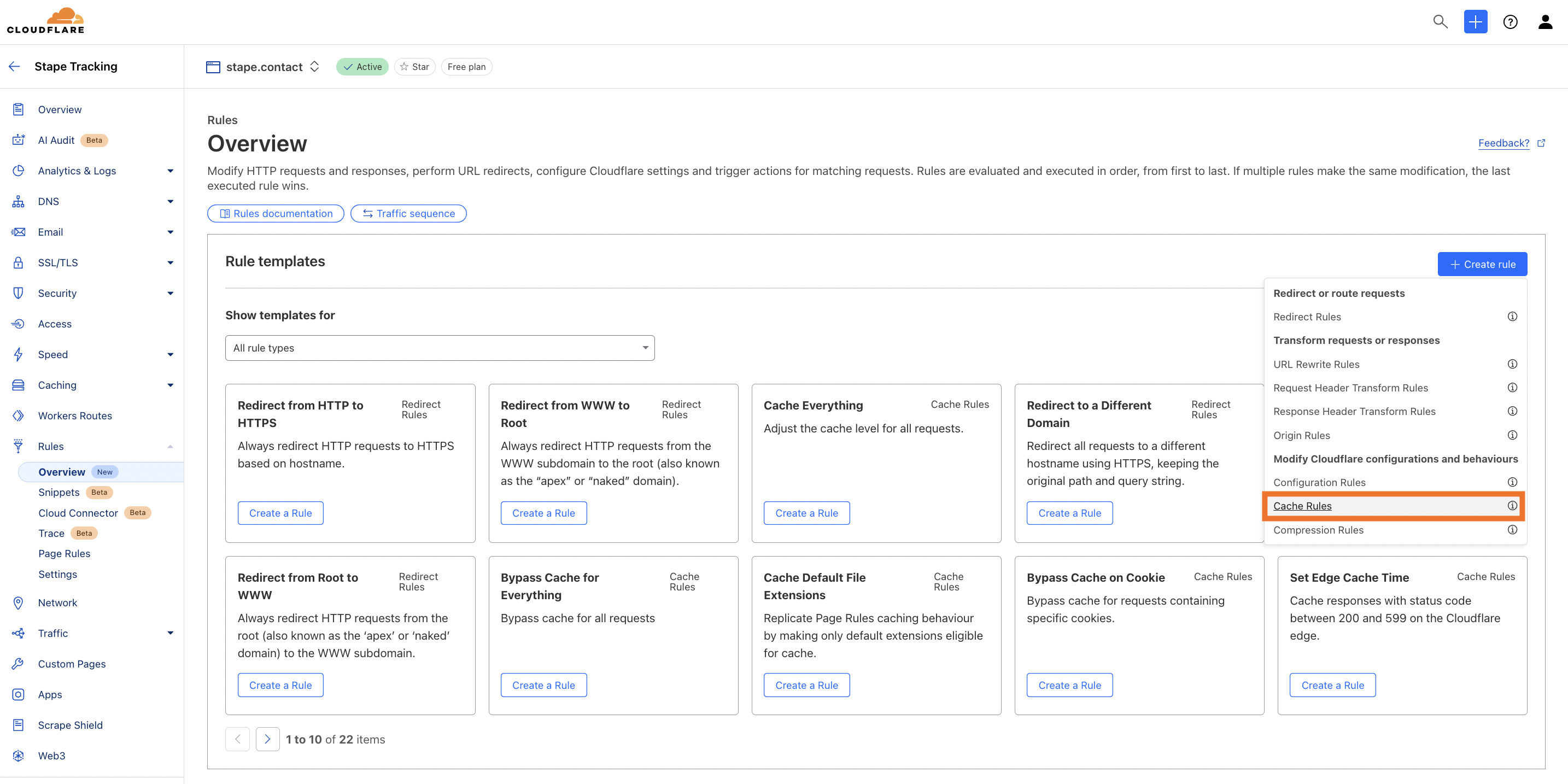Open the help question mark icon
Screen dimensions: 1568x784
click(x=1510, y=22)
